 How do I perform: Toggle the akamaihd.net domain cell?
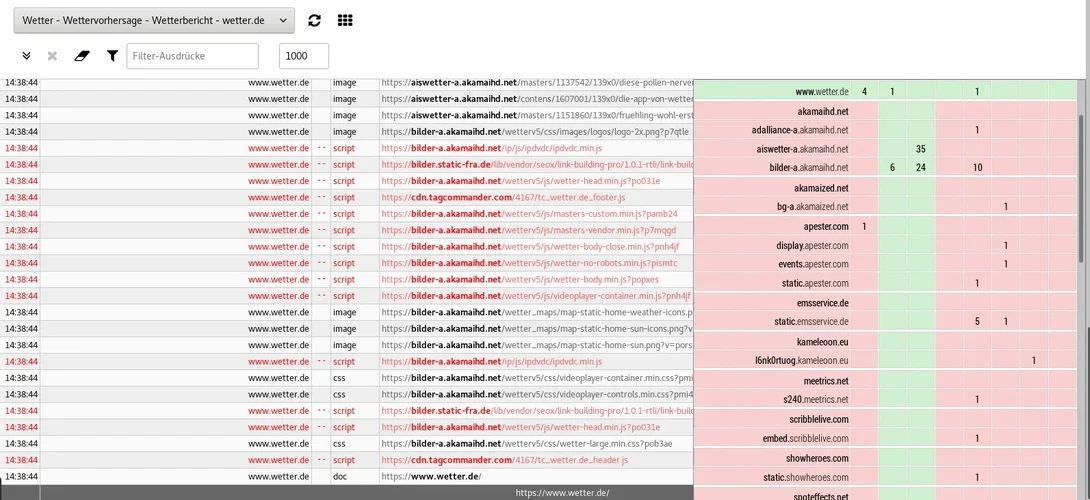[772, 111]
